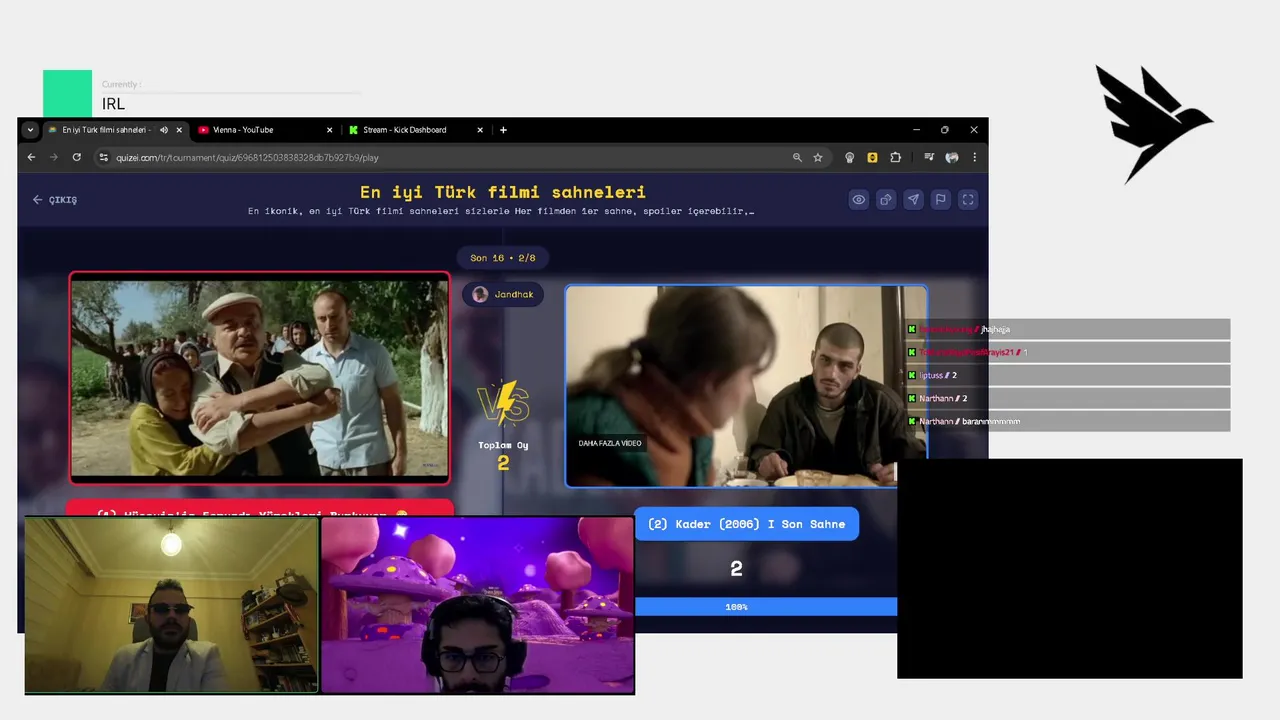Open the media control playlist icon

(x=929, y=157)
